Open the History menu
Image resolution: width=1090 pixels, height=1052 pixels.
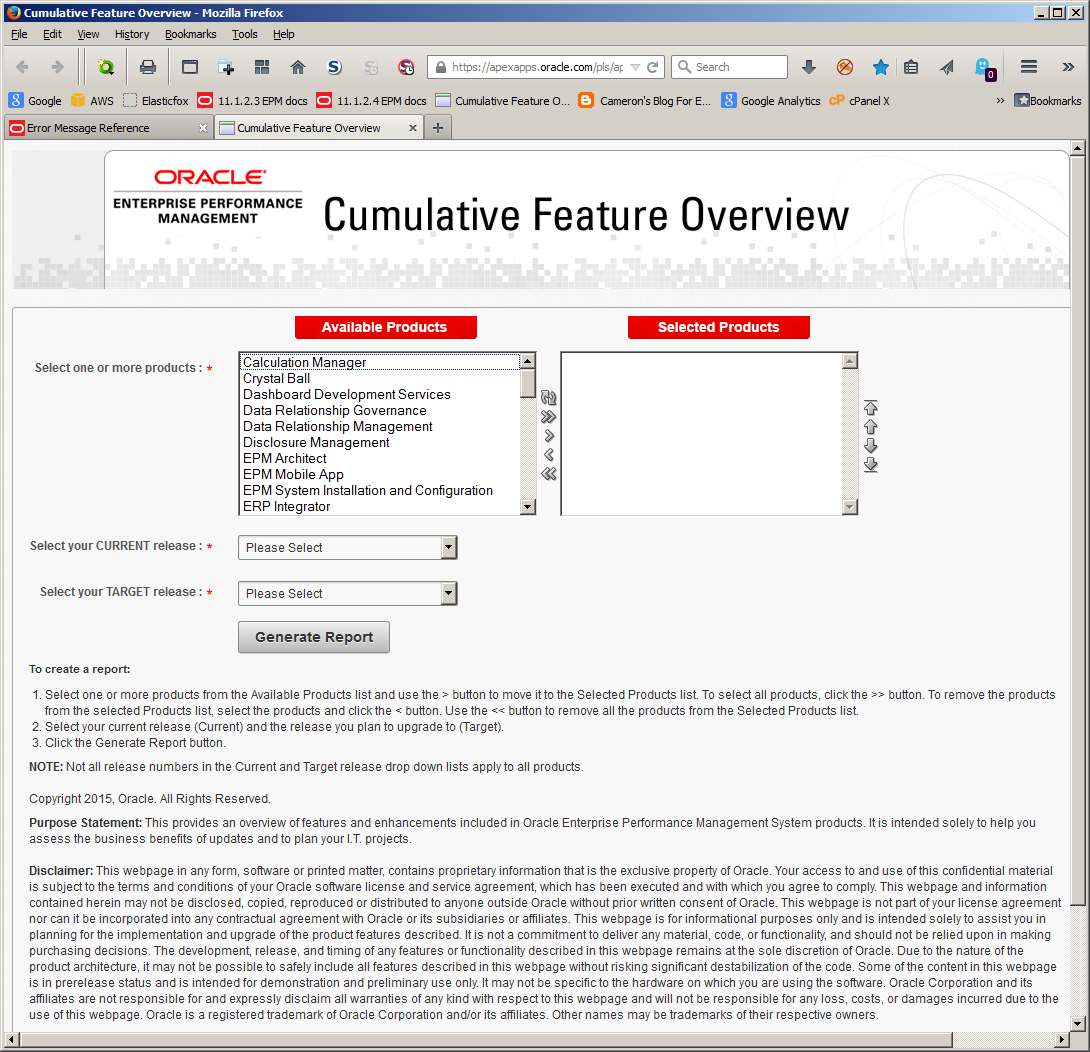click(132, 34)
